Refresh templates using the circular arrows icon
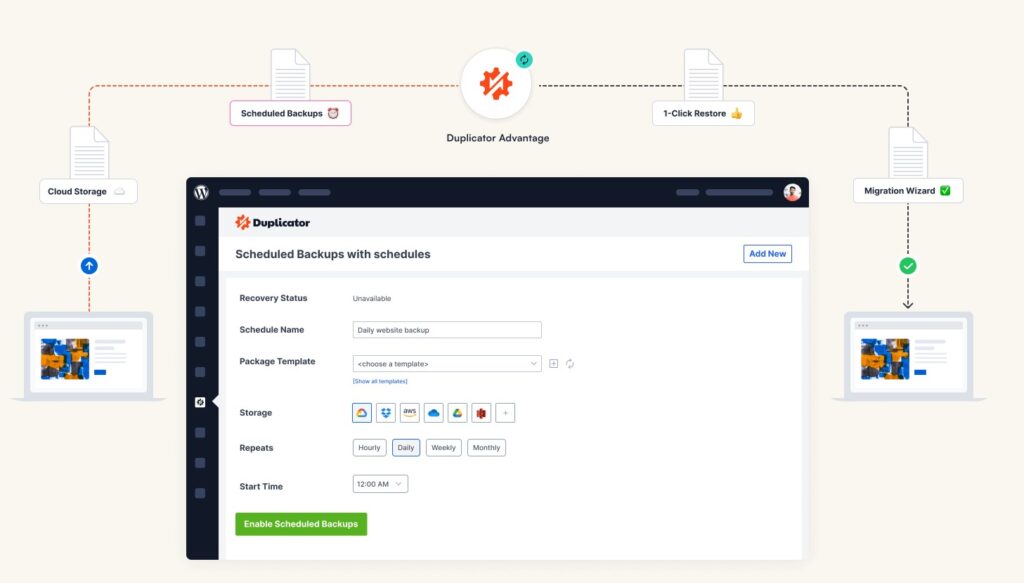This screenshot has width=1024, height=583. (x=570, y=364)
